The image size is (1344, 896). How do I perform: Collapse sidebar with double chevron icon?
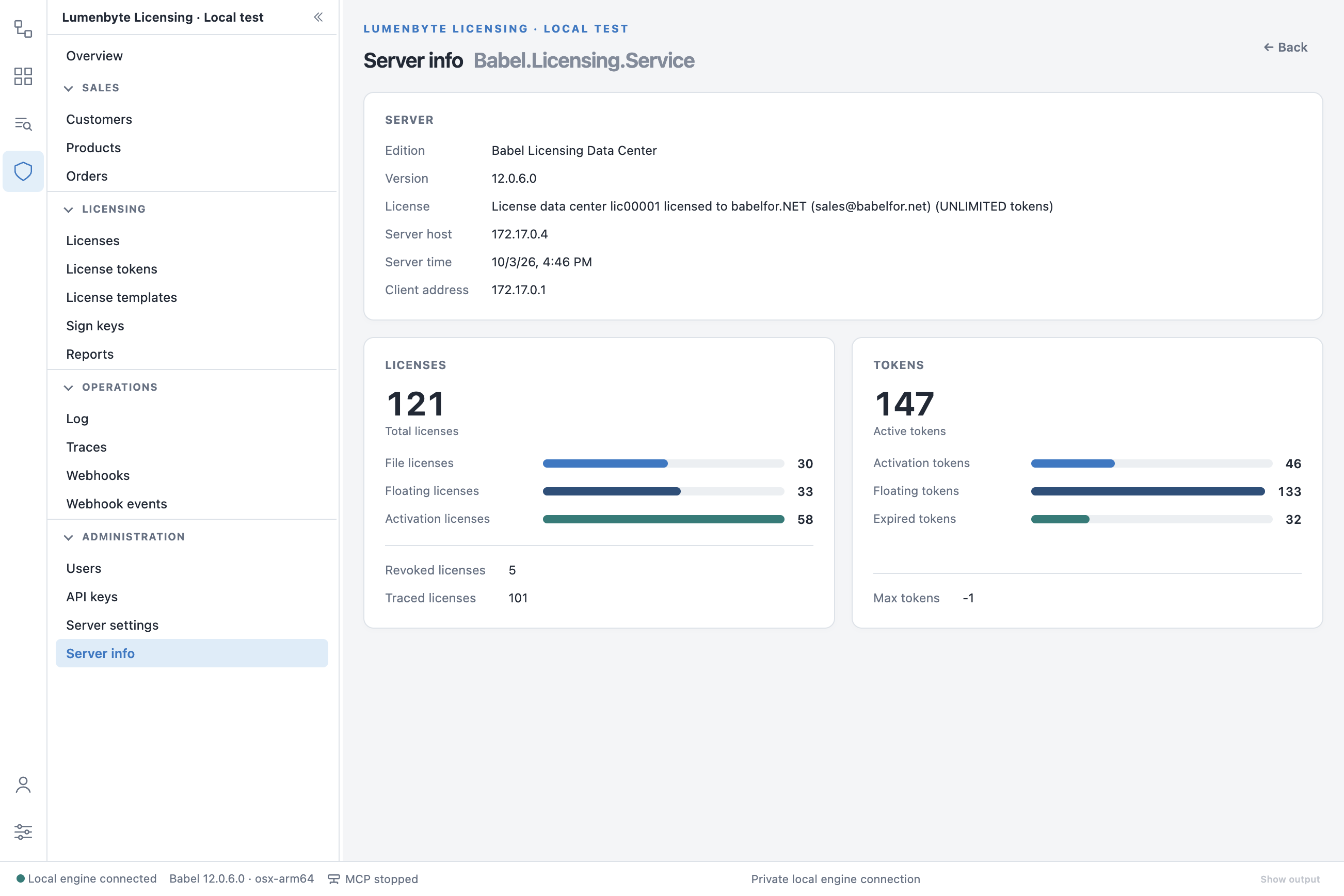318,17
